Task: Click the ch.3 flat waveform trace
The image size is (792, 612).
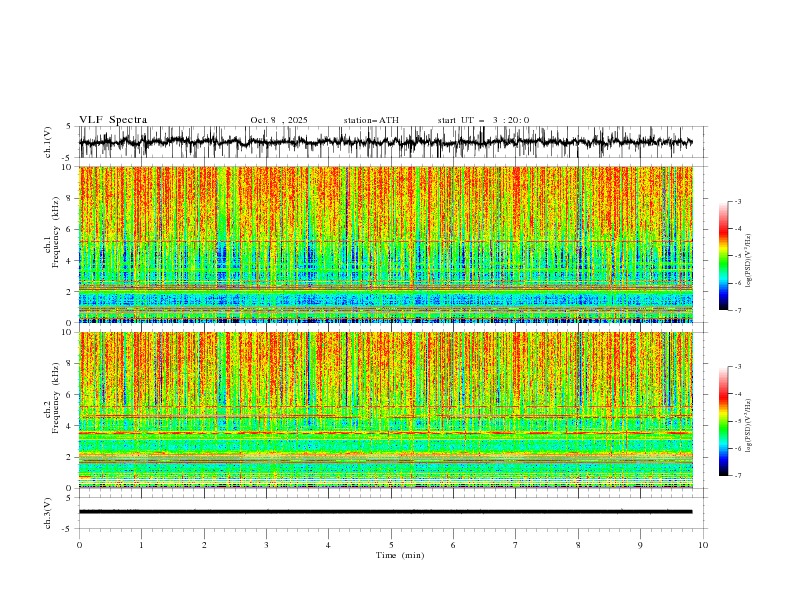Action: (x=385, y=512)
